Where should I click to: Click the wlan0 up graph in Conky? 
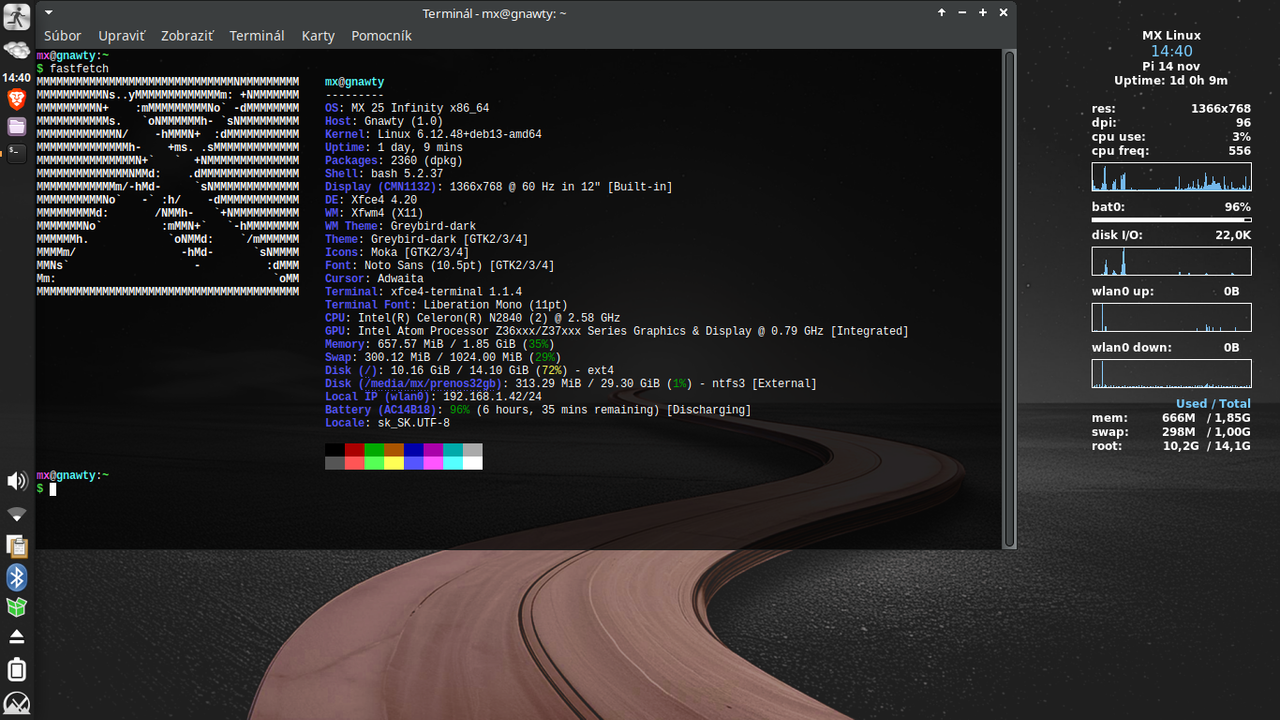tap(1171, 318)
